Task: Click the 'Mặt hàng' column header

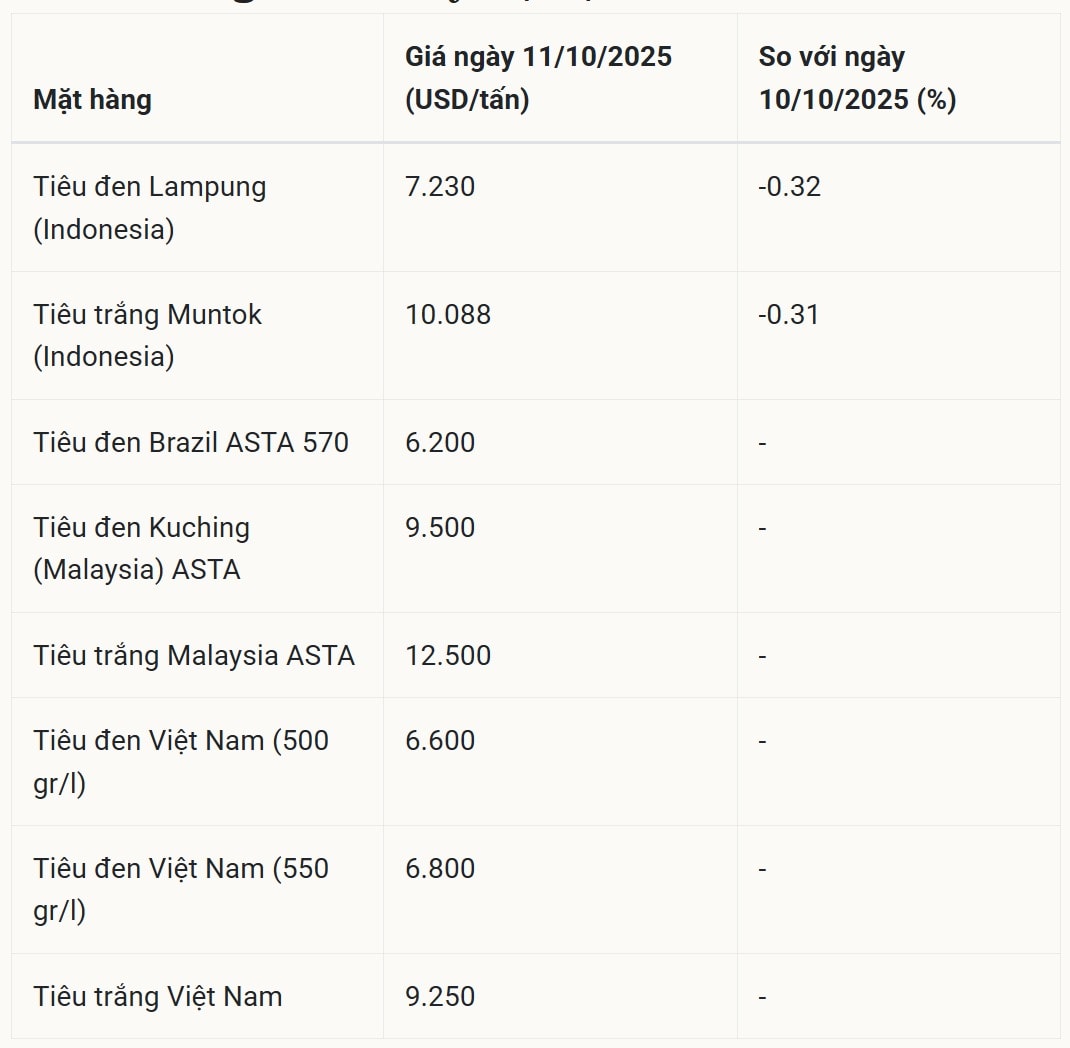Action: pyautogui.click(x=92, y=100)
